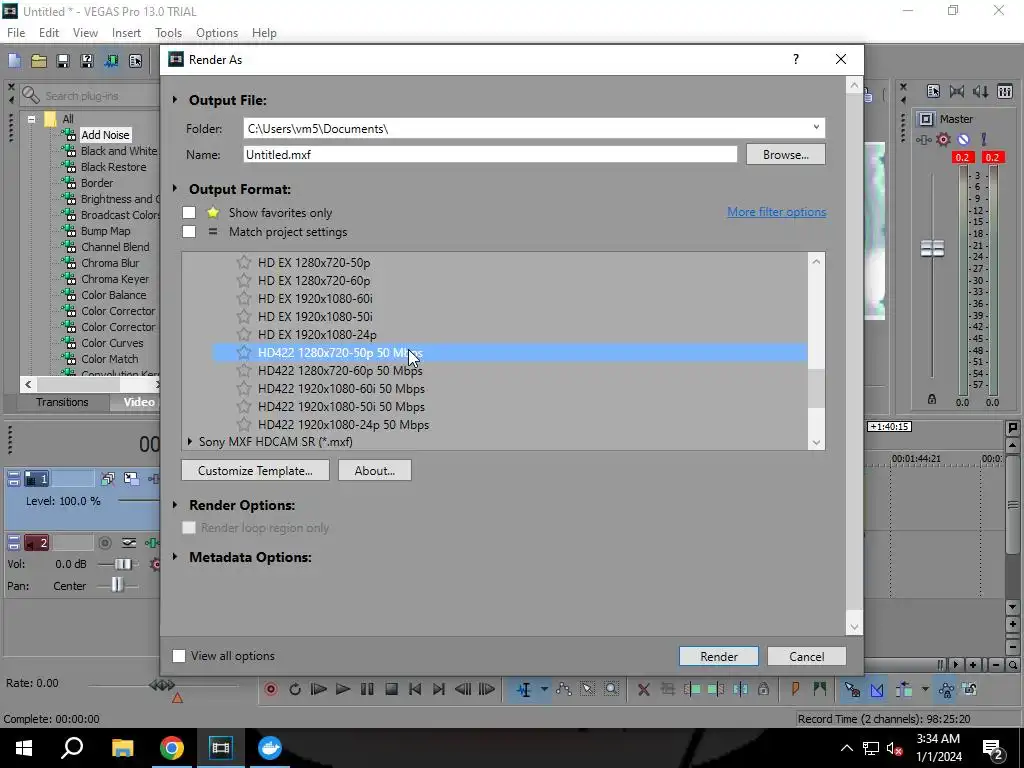Screen dimensions: 1024x768
Task: Click the Go to Start transport button
Action: click(x=415, y=689)
